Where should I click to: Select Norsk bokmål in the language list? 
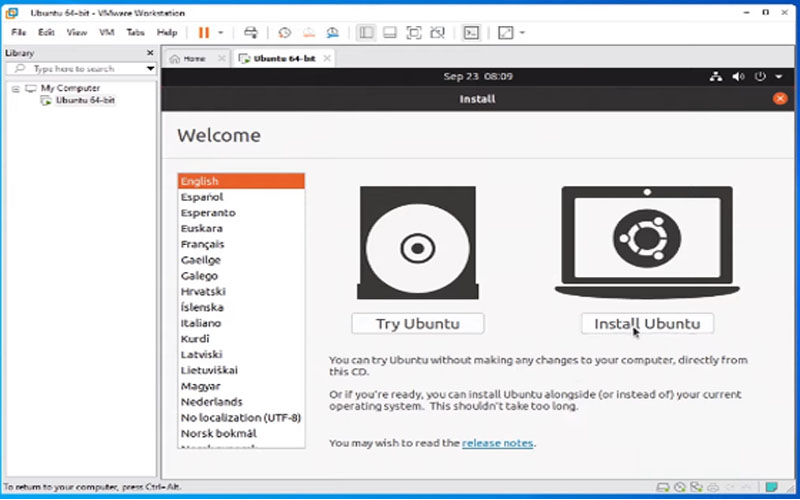pos(241,434)
